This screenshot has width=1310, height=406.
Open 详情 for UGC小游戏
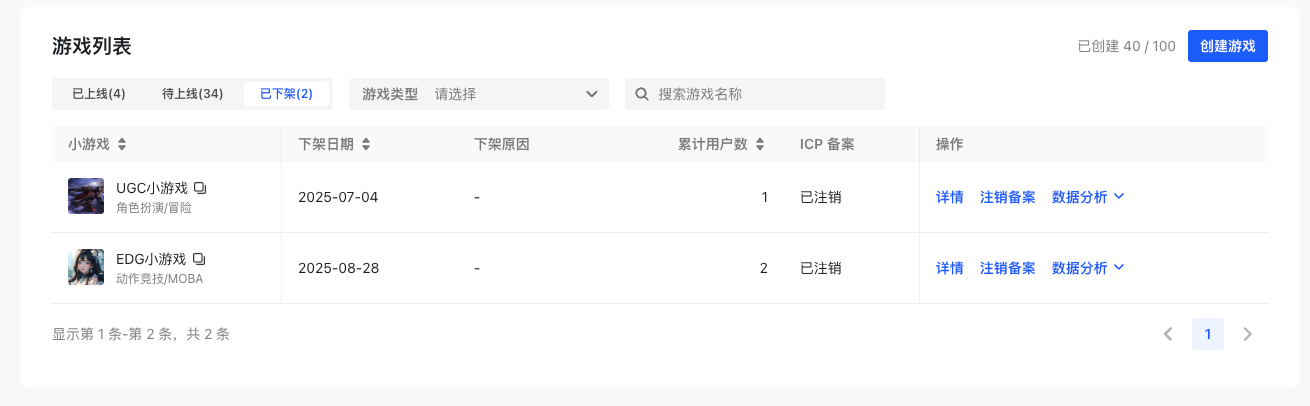949,197
